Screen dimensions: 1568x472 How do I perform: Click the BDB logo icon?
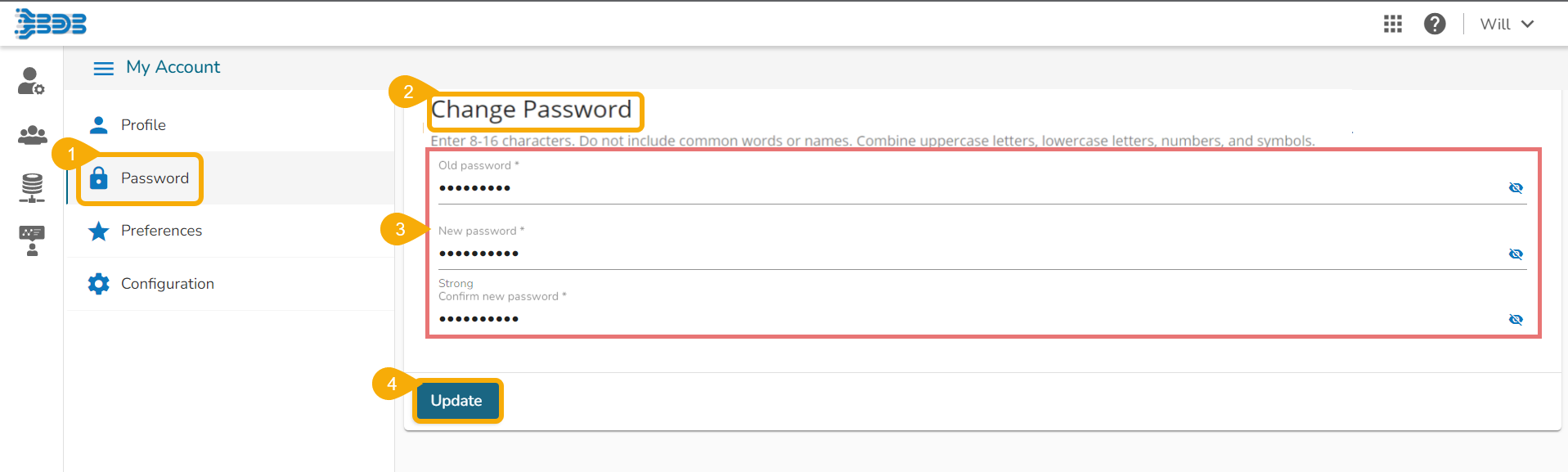(x=51, y=24)
